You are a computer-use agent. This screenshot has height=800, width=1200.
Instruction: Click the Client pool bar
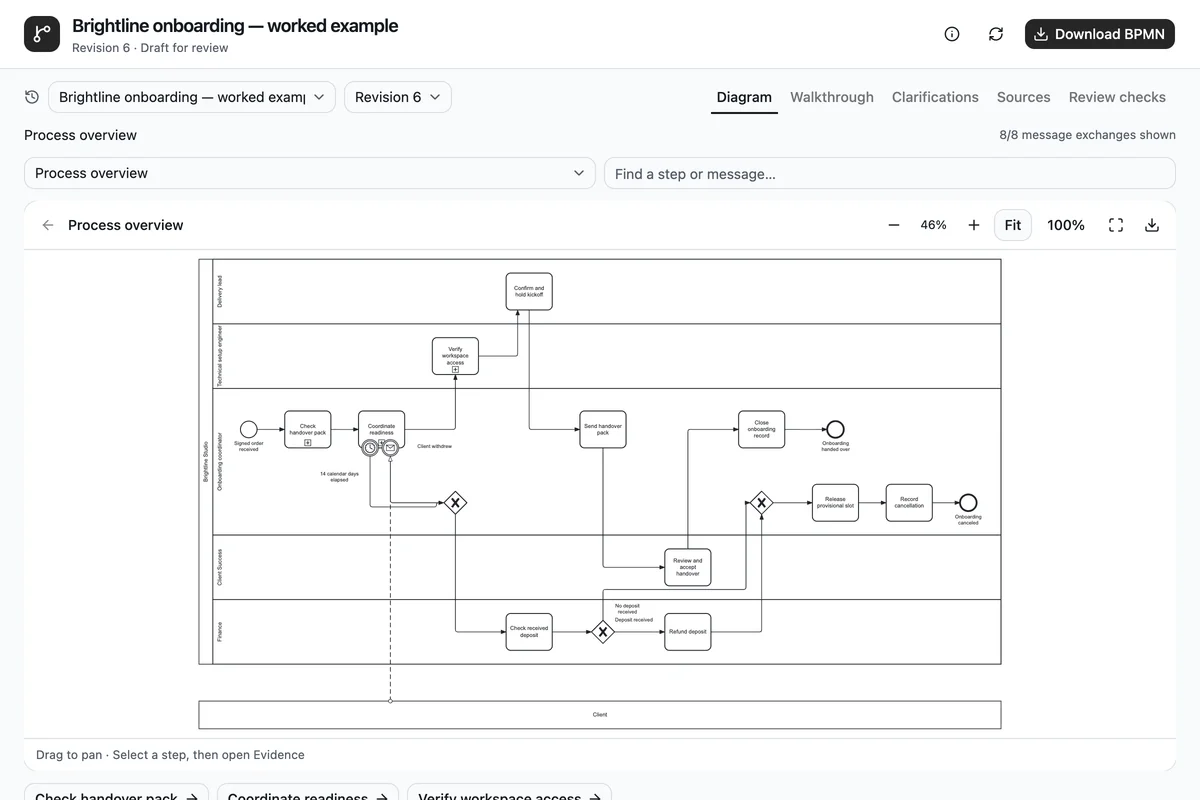(600, 715)
